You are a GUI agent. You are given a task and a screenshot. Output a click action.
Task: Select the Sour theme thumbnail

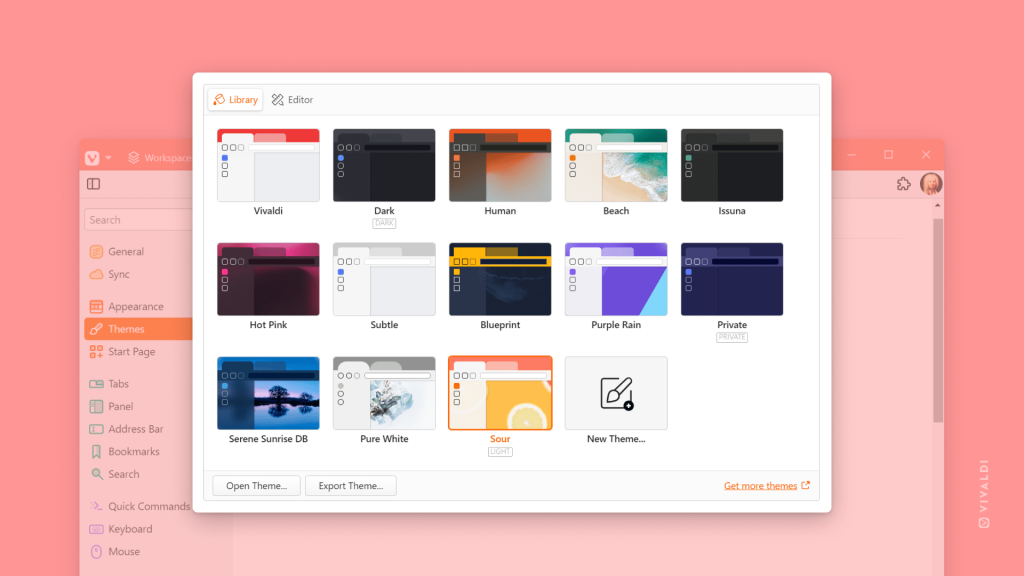(x=500, y=393)
